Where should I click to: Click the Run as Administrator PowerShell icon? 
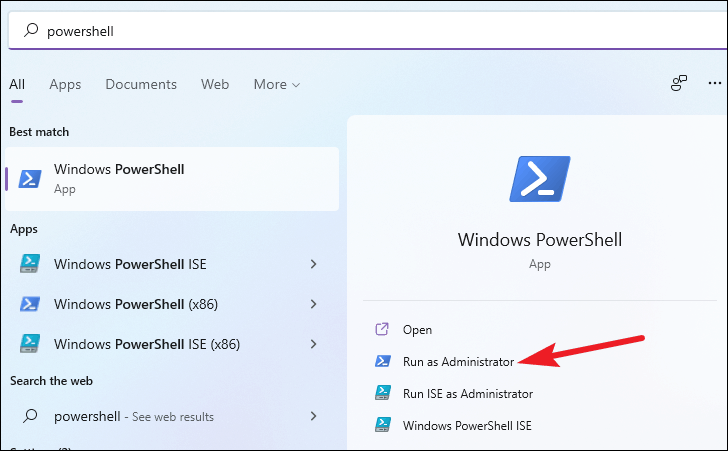click(x=383, y=361)
